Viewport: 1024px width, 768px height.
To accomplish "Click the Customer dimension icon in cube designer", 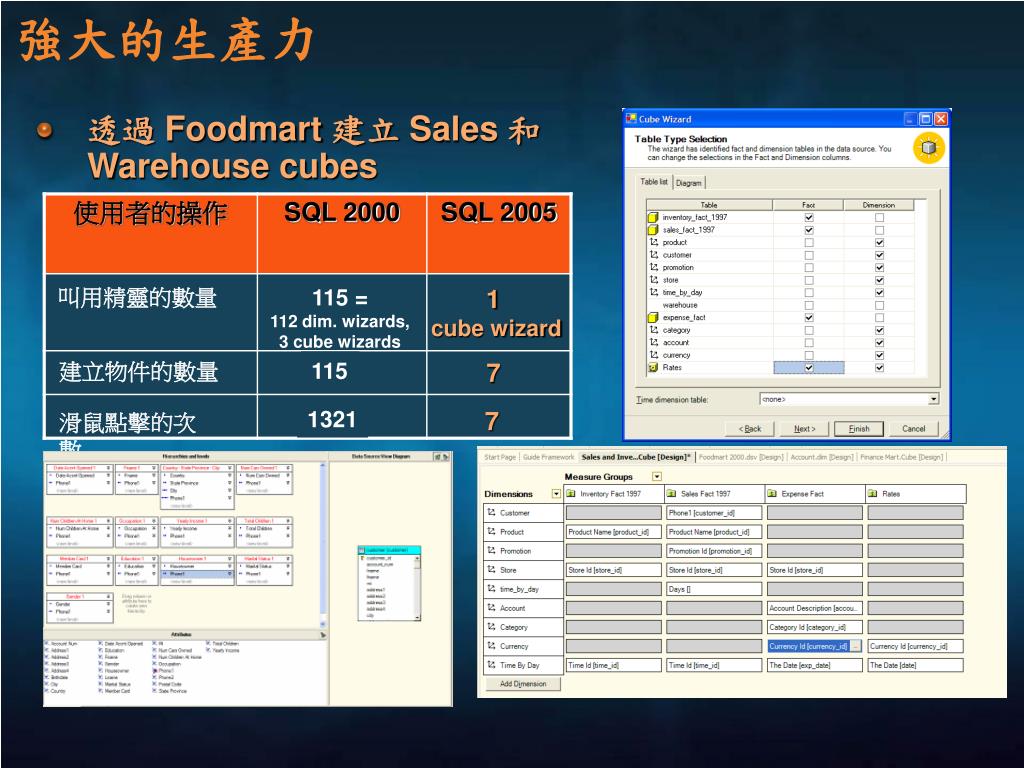I will pyautogui.click(x=491, y=513).
